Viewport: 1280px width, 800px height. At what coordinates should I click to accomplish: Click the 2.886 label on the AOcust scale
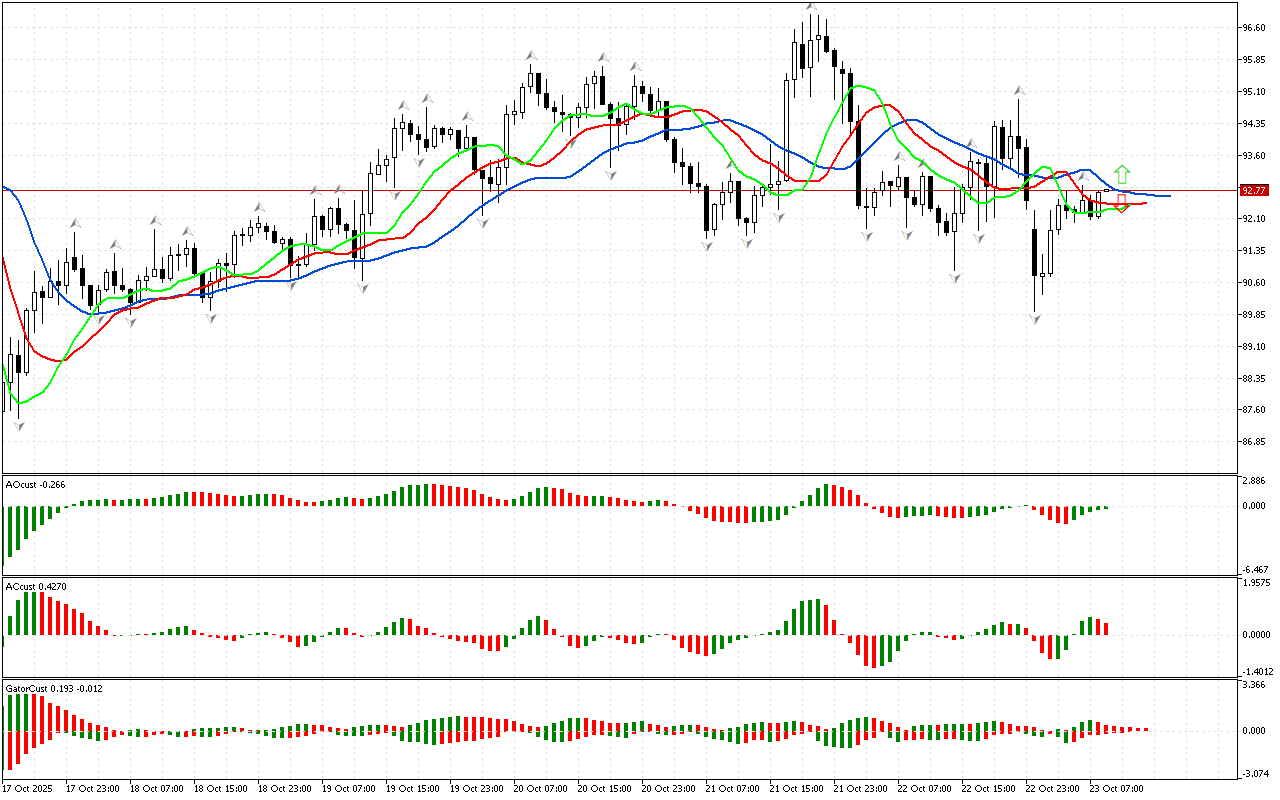tap(1253, 482)
